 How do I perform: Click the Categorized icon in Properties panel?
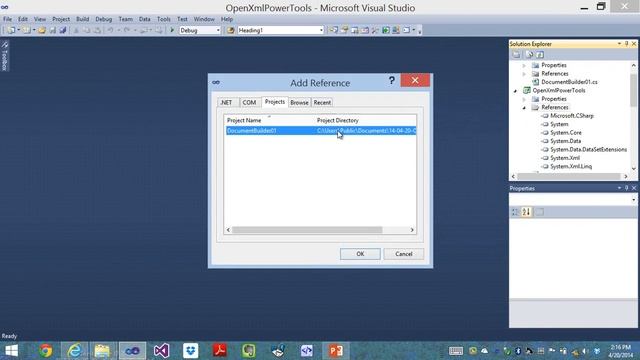click(x=515, y=212)
